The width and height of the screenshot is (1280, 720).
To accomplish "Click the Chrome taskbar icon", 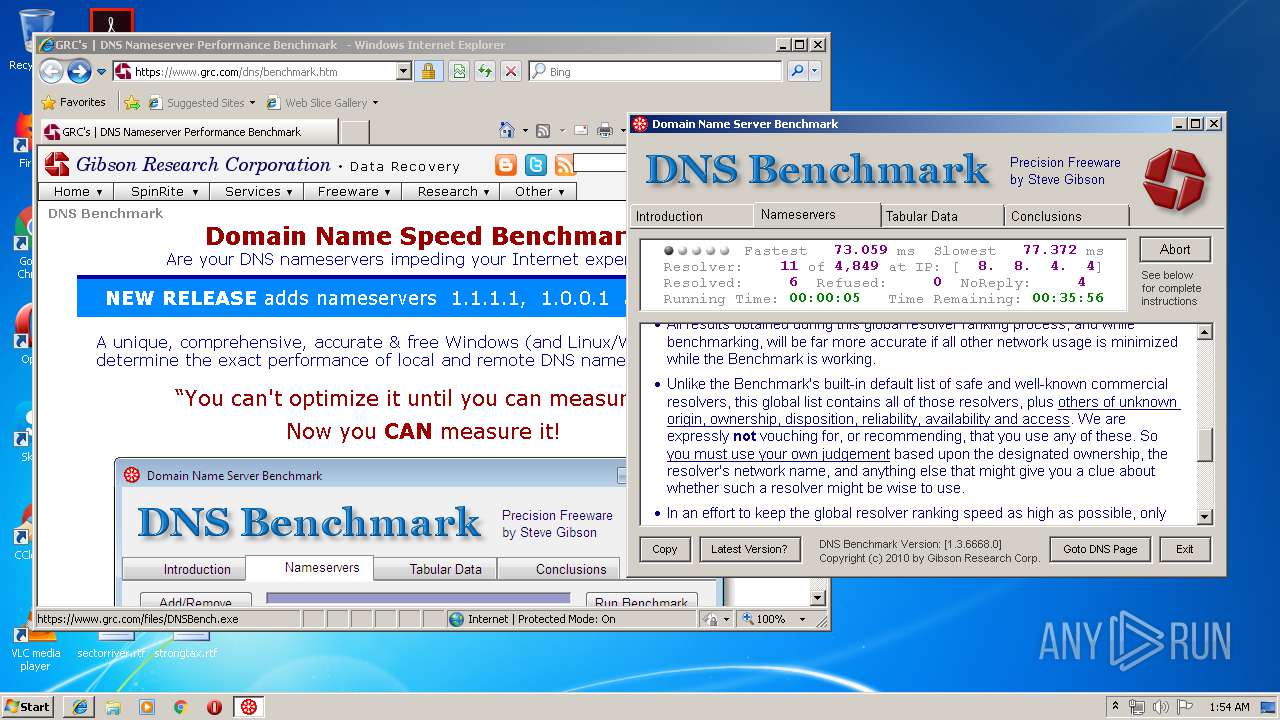I will click(x=181, y=707).
